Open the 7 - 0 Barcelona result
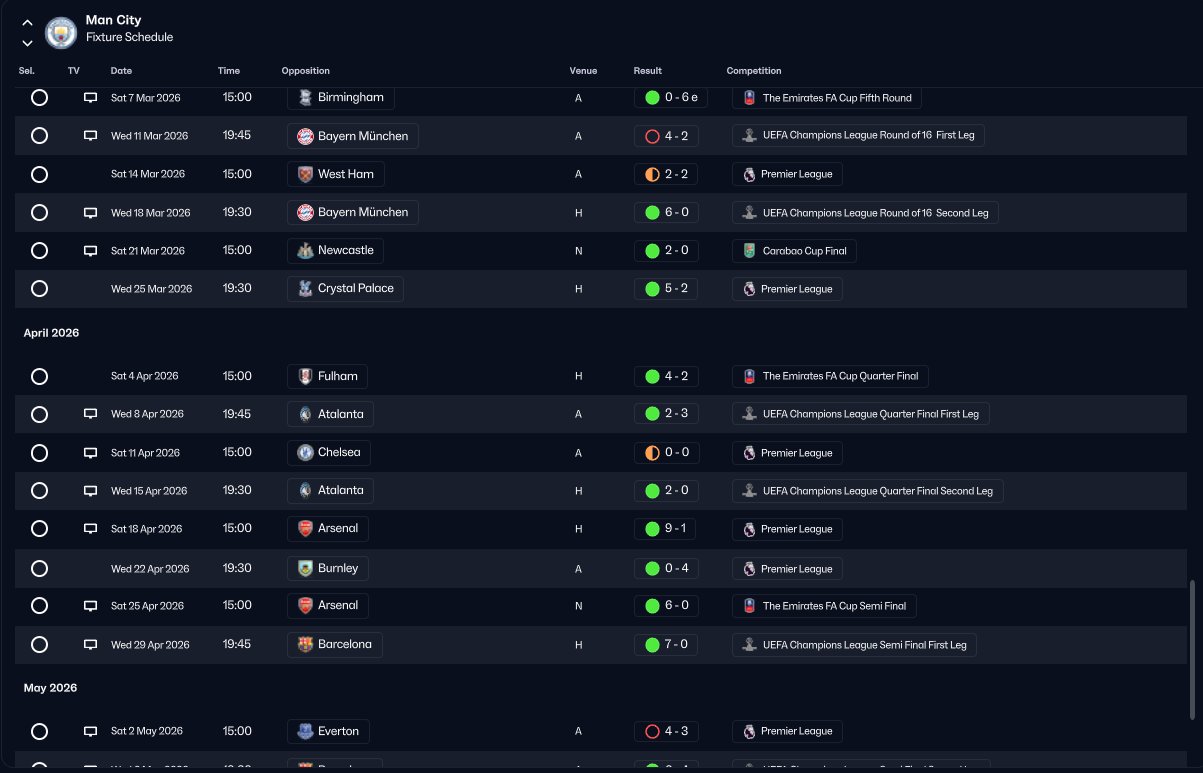 (x=666, y=644)
